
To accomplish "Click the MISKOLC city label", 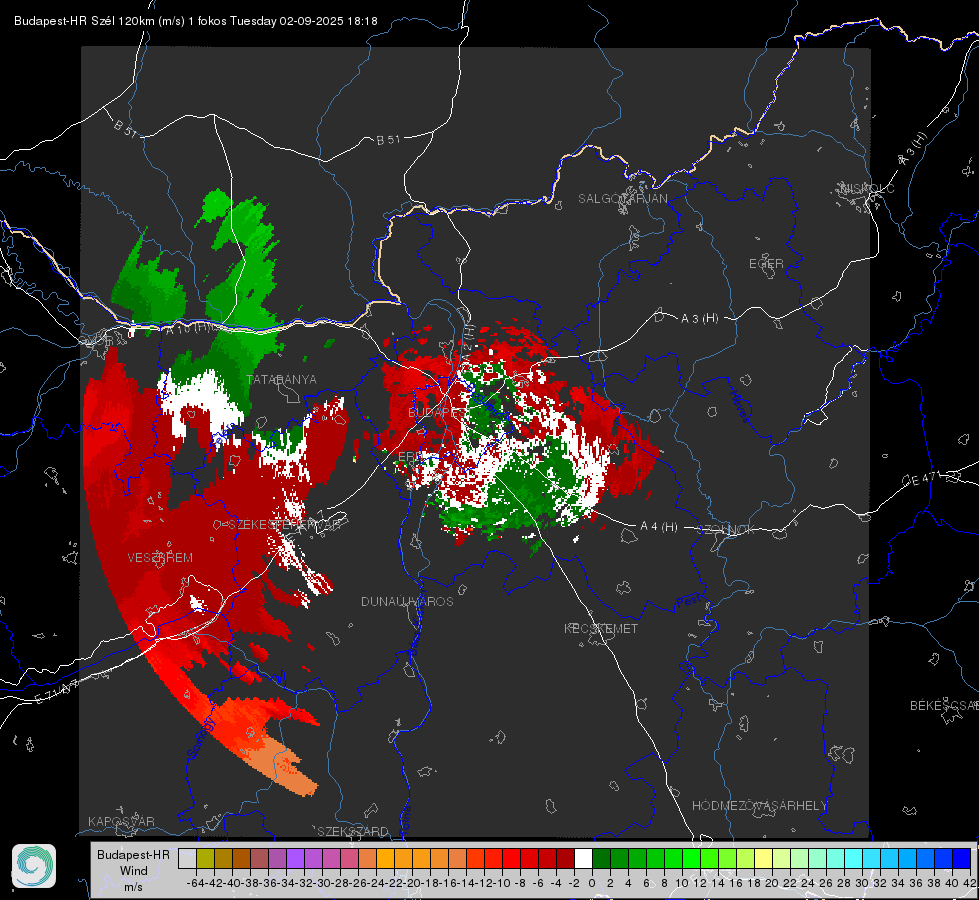I will (x=867, y=188).
